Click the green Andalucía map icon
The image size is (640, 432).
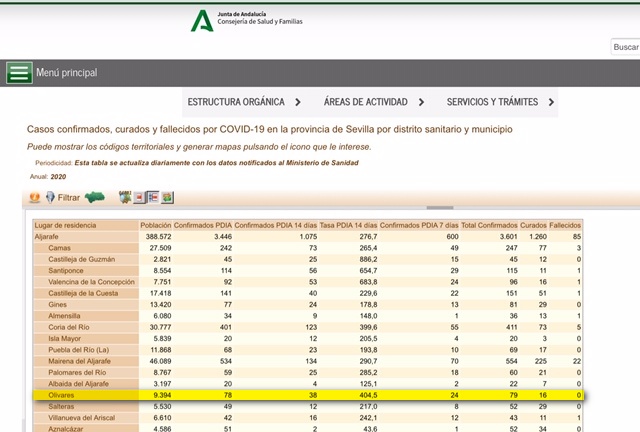tap(97, 198)
